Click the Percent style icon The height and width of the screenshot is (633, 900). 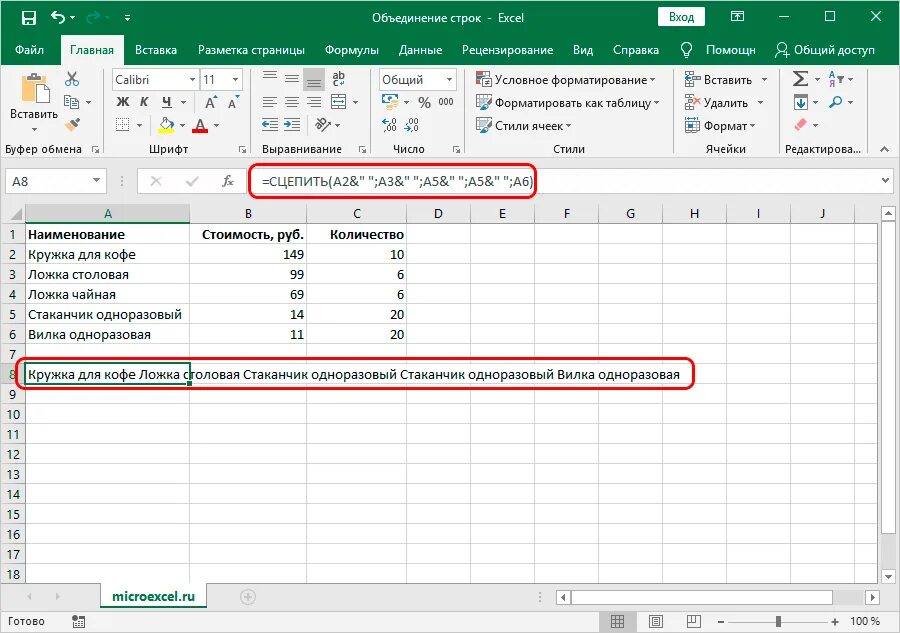pyautogui.click(x=424, y=102)
